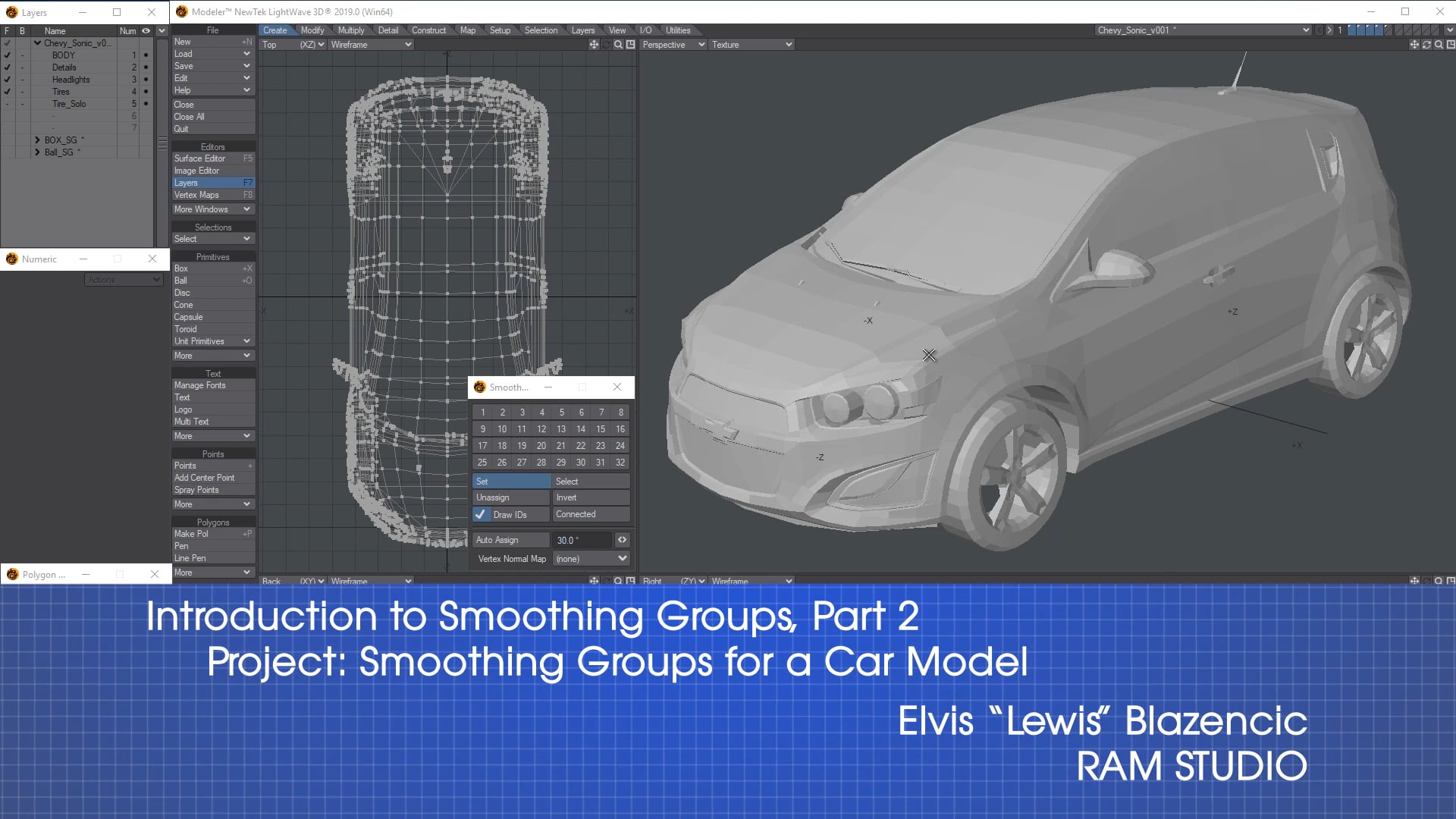Open the Utilities tab
Viewport: 1456px width, 819px height.
[x=677, y=30]
